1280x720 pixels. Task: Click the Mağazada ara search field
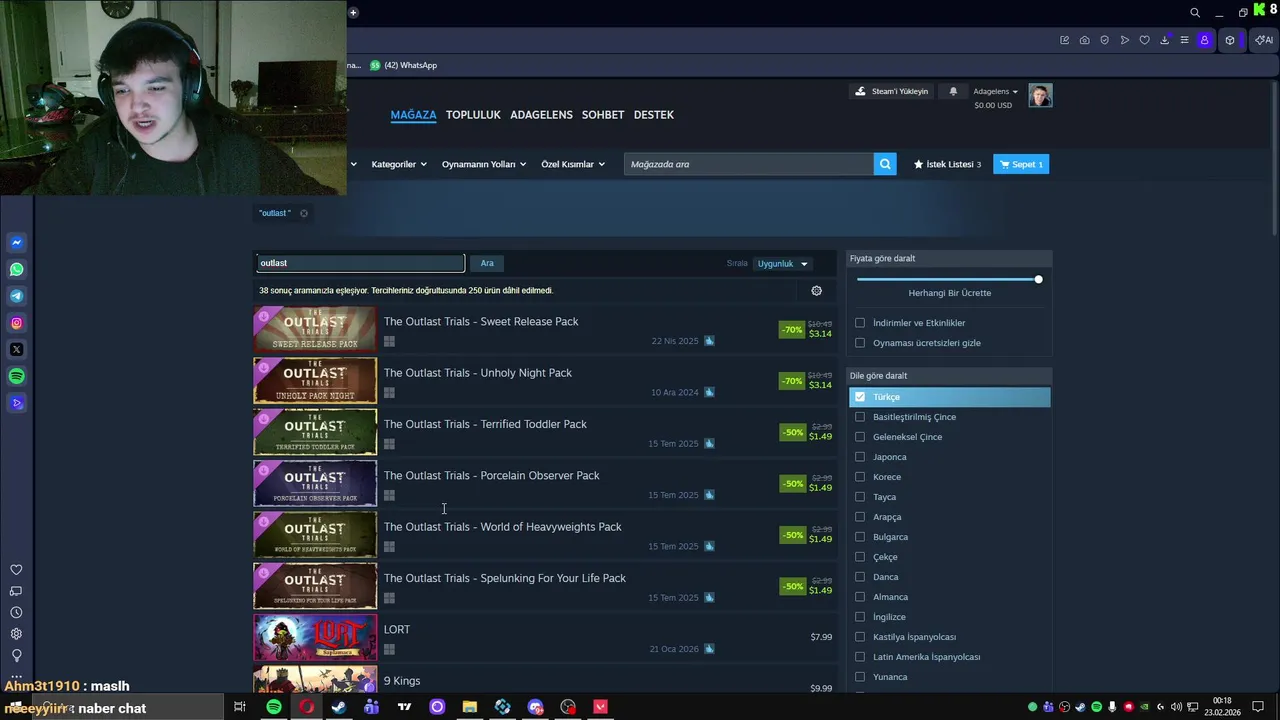pos(748,164)
